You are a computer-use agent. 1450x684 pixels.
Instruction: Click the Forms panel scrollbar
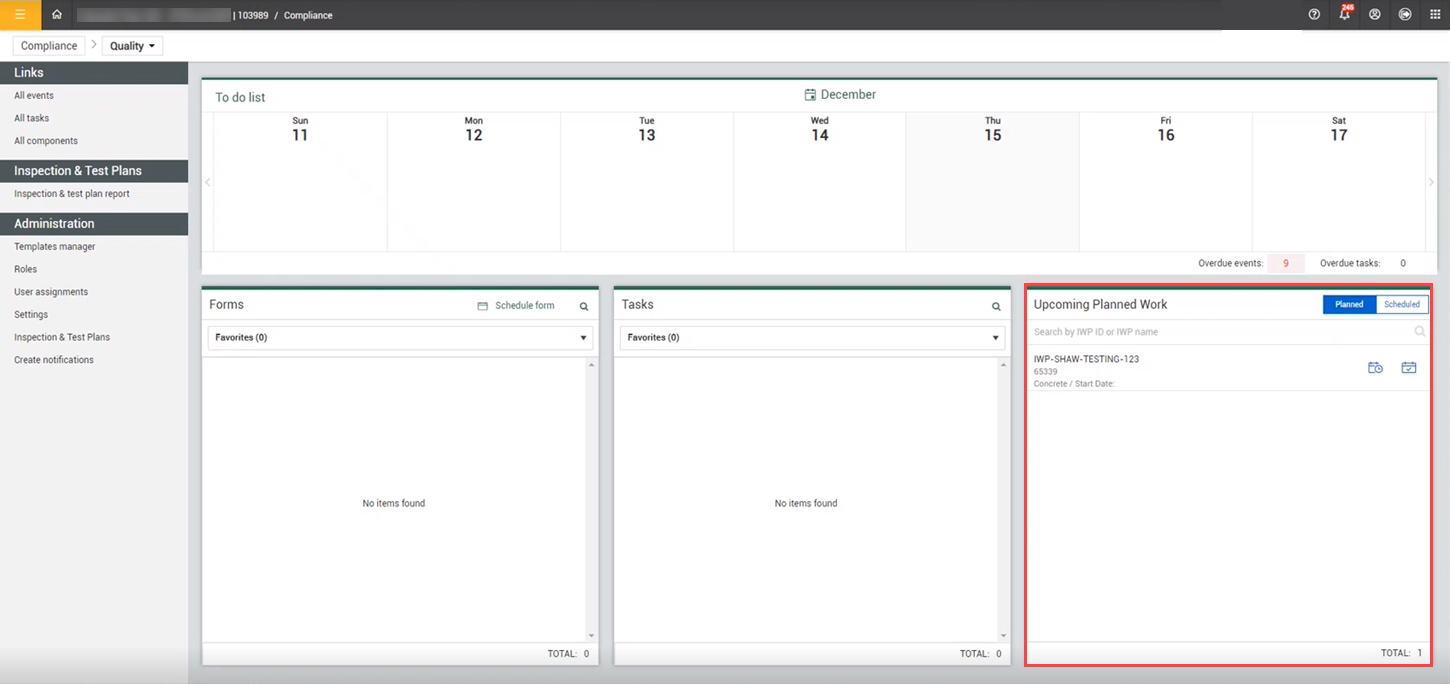592,500
